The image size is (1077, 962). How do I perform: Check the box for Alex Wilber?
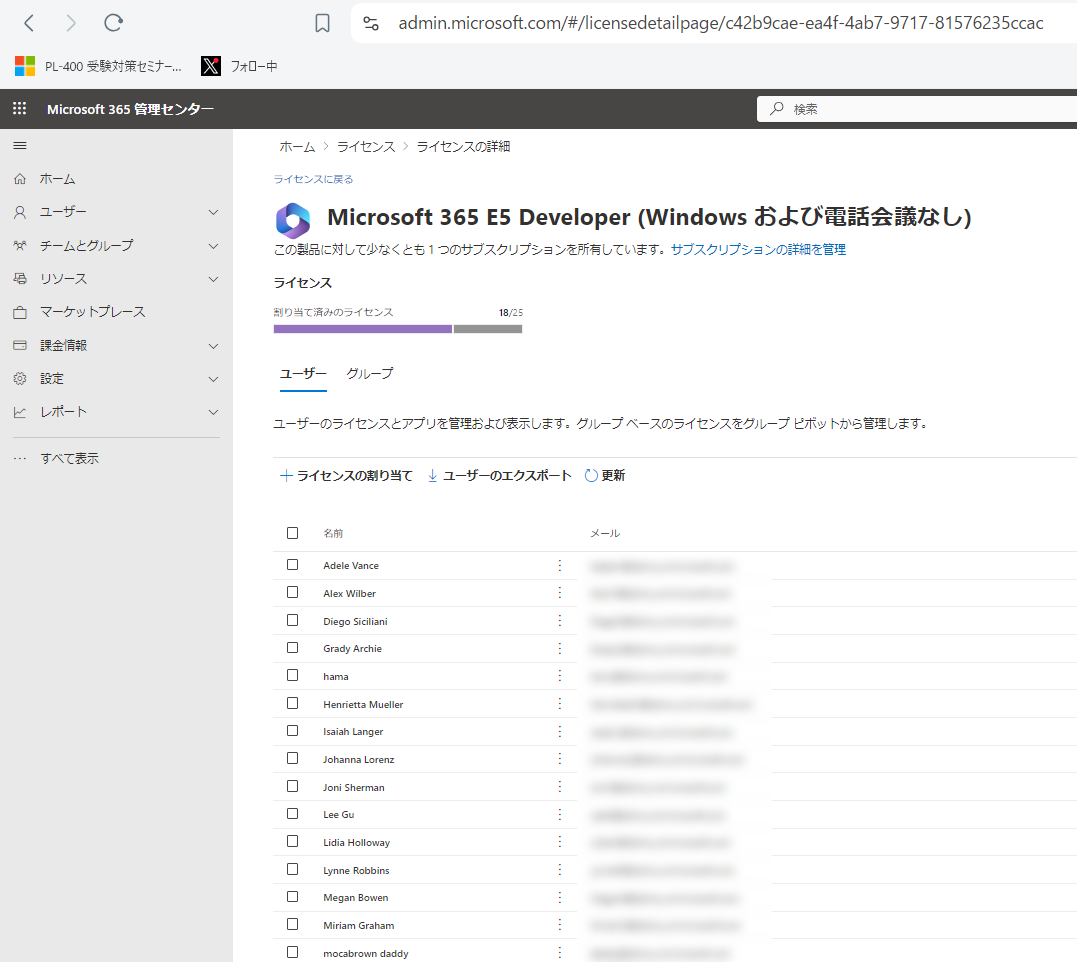pos(293,592)
